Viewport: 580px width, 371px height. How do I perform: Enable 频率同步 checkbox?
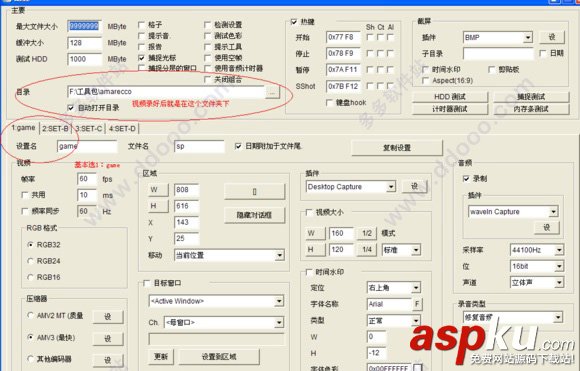[x=25, y=211]
